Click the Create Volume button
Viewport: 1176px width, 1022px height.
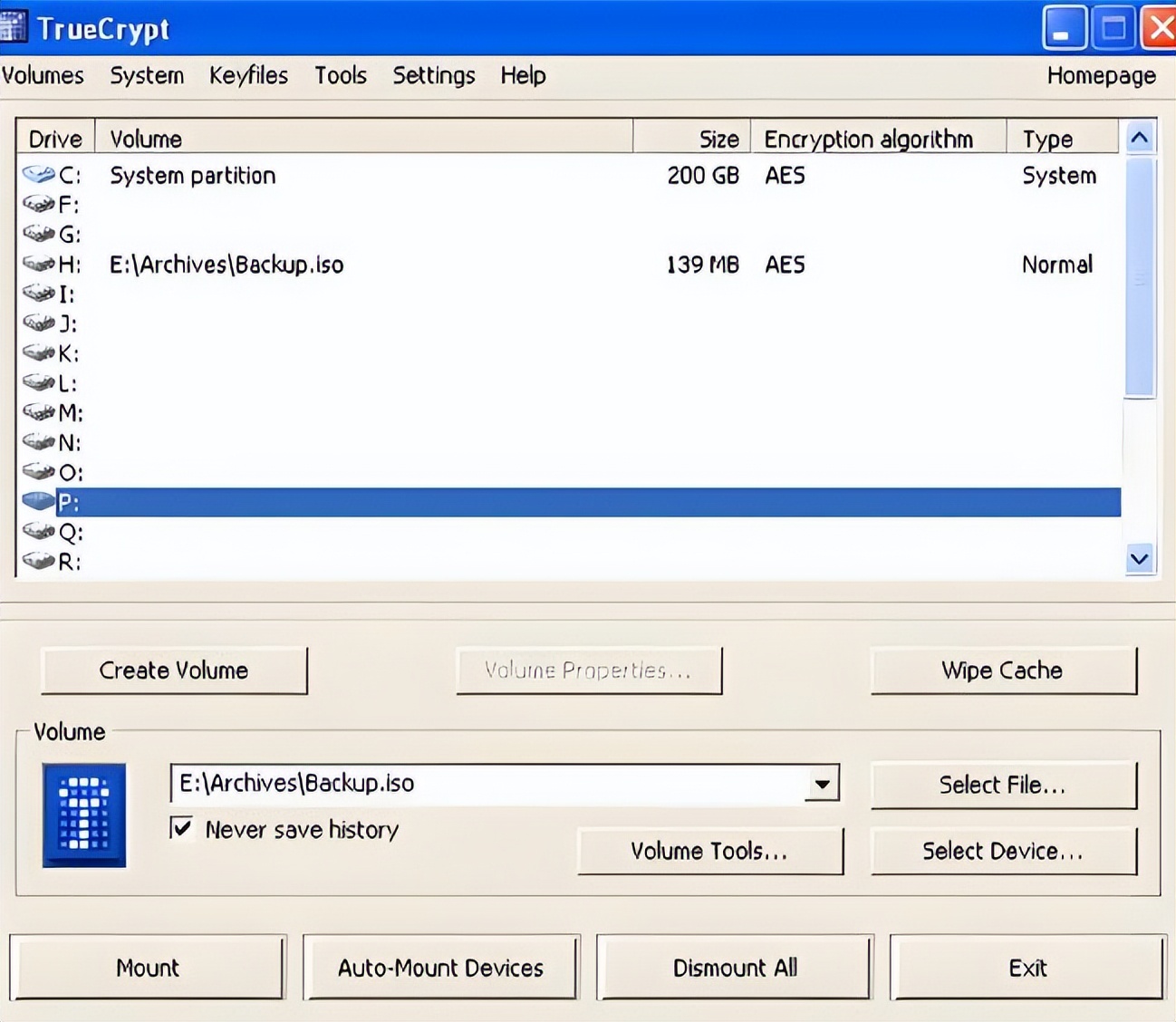coord(174,670)
